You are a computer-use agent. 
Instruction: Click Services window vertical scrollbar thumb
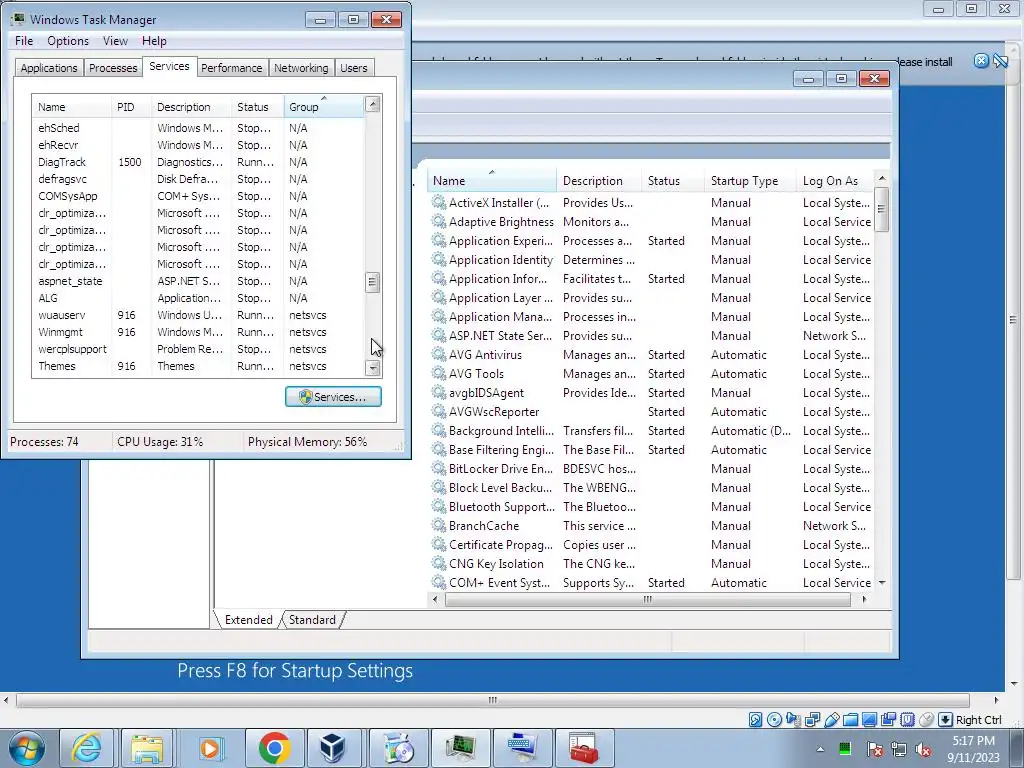click(x=881, y=209)
